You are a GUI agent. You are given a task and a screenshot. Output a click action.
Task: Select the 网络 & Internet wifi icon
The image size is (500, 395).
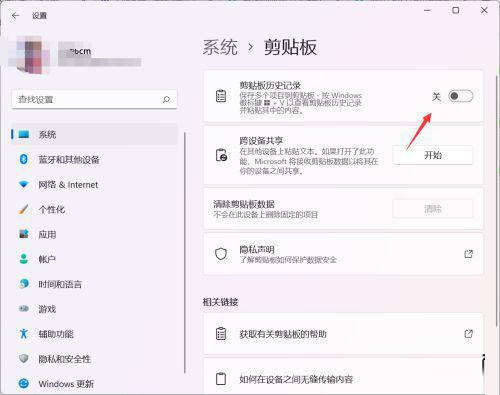coord(23,184)
